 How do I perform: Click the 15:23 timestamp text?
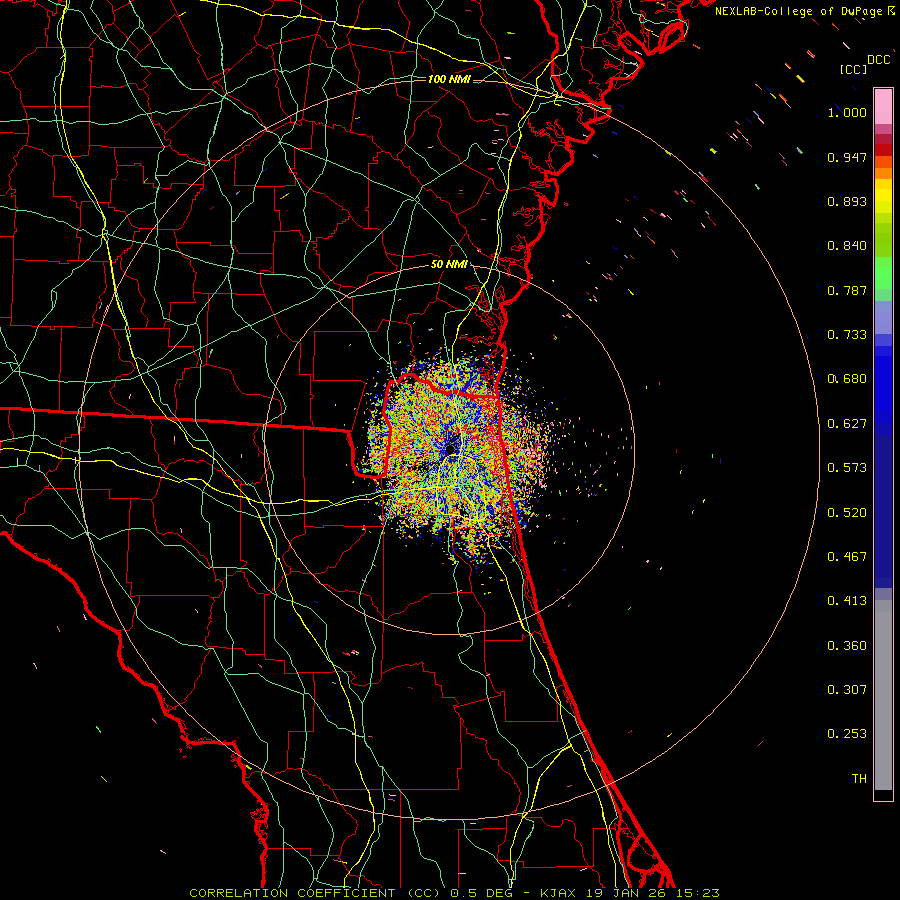697,893
